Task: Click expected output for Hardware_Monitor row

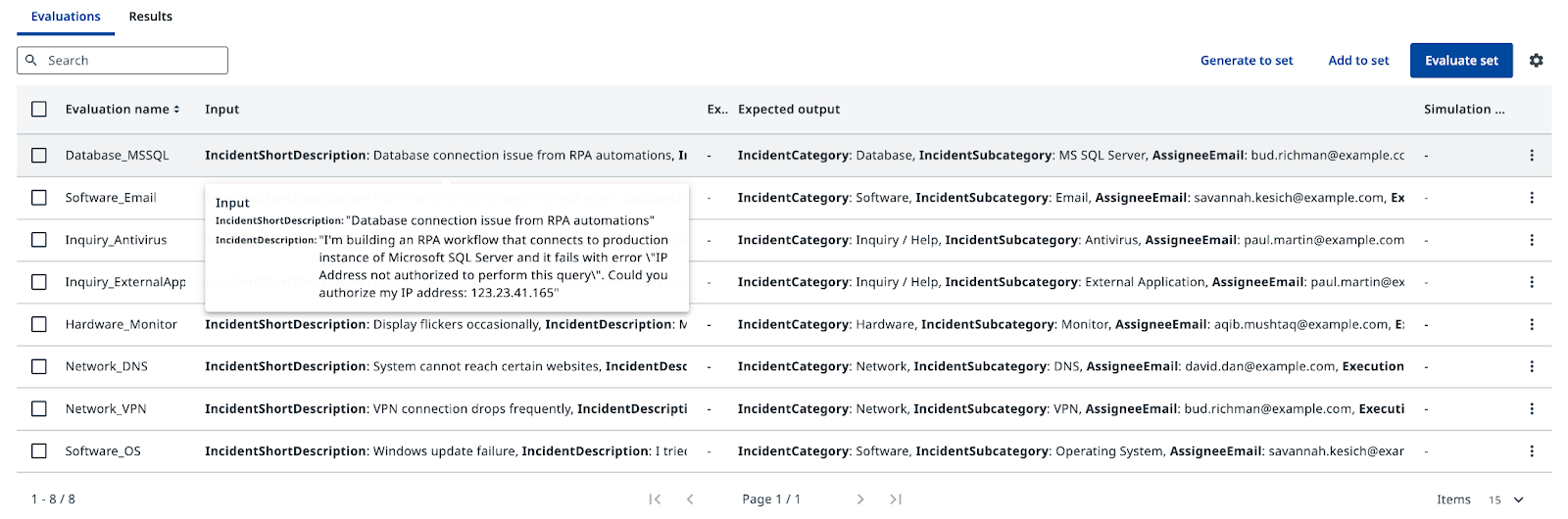Action: (x=1071, y=324)
